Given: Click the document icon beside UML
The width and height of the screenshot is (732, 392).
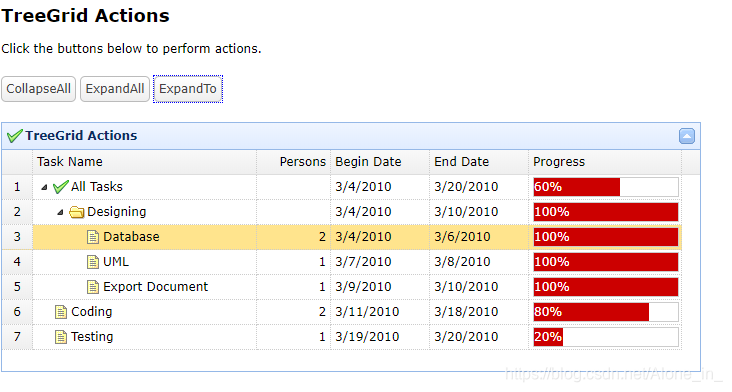Looking at the screenshot, I should 93,262.
